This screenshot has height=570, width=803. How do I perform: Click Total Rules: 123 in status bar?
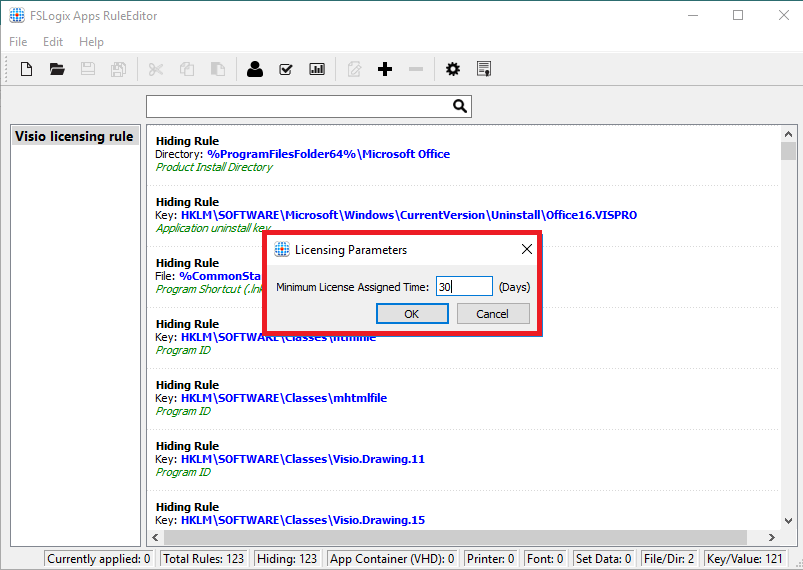click(x=203, y=559)
